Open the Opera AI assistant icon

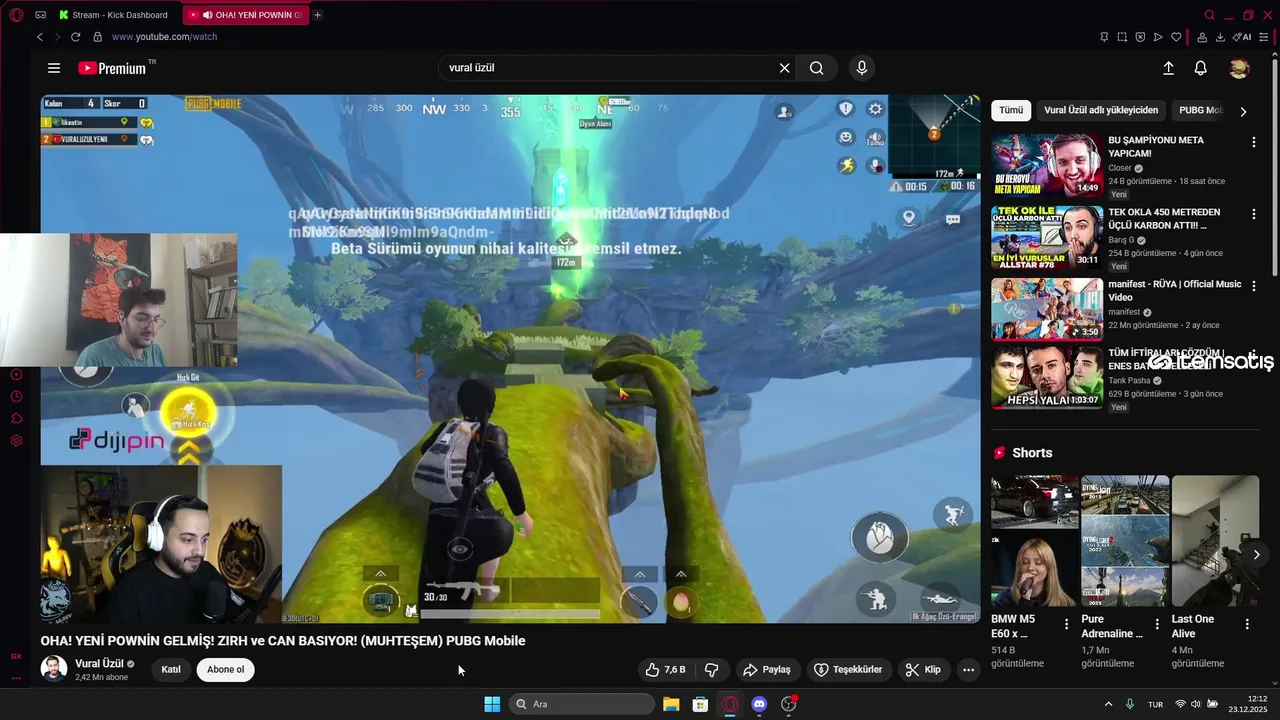pyautogui.click(x=1242, y=37)
